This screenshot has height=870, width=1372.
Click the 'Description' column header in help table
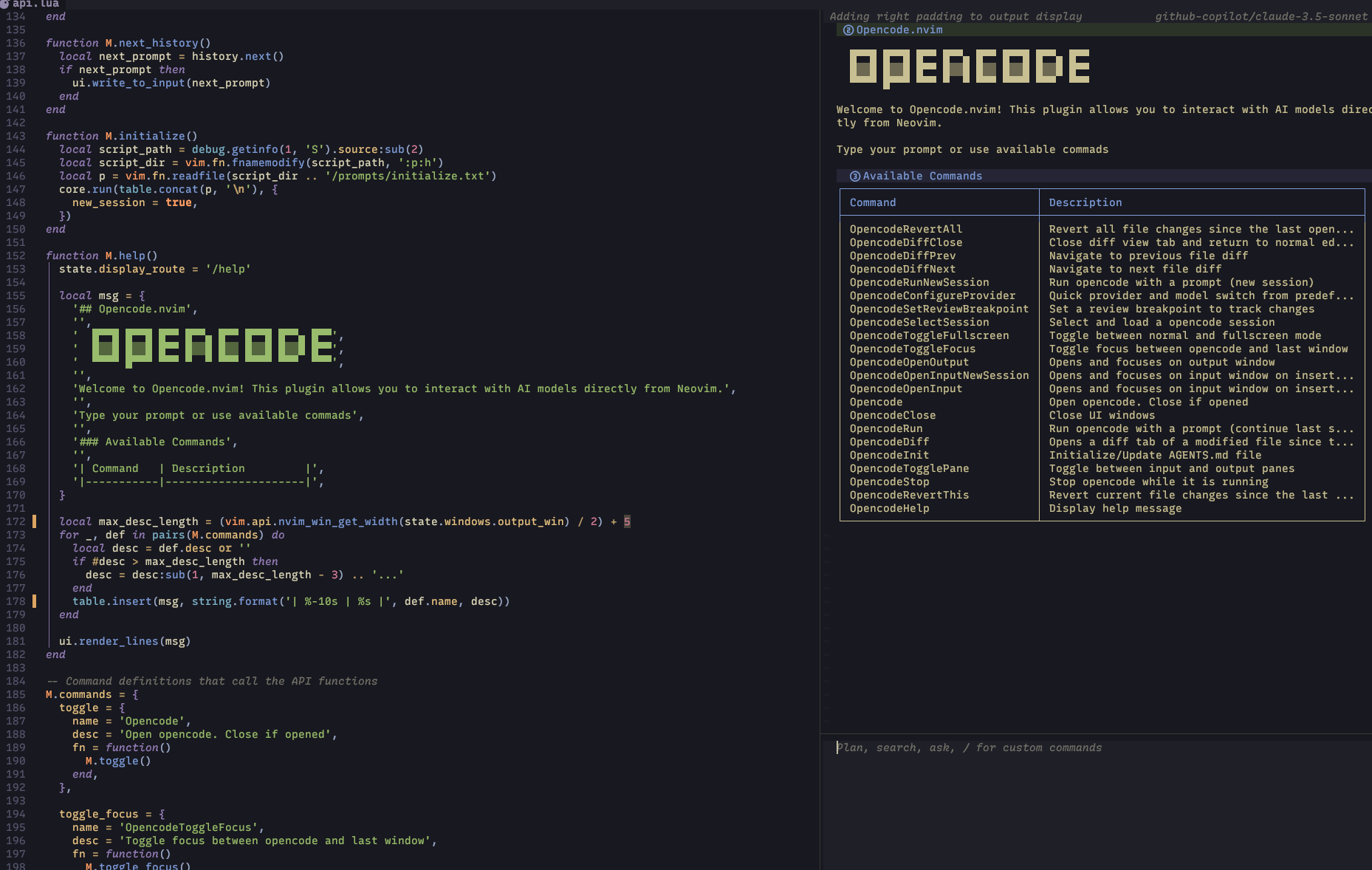pyautogui.click(x=1085, y=202)
